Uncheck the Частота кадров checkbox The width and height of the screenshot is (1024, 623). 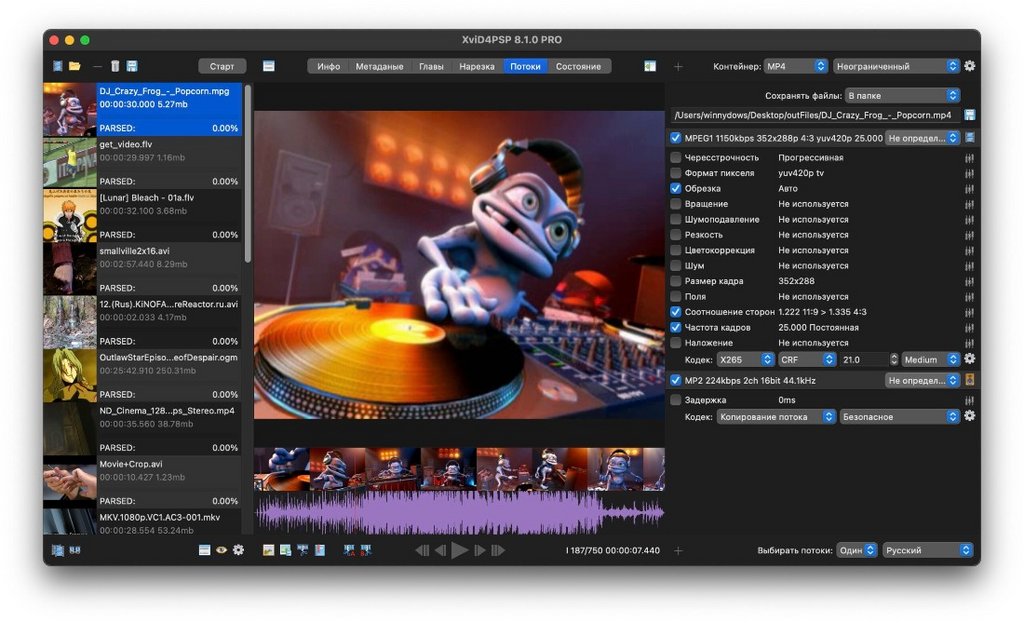click(x=676, y=327)
